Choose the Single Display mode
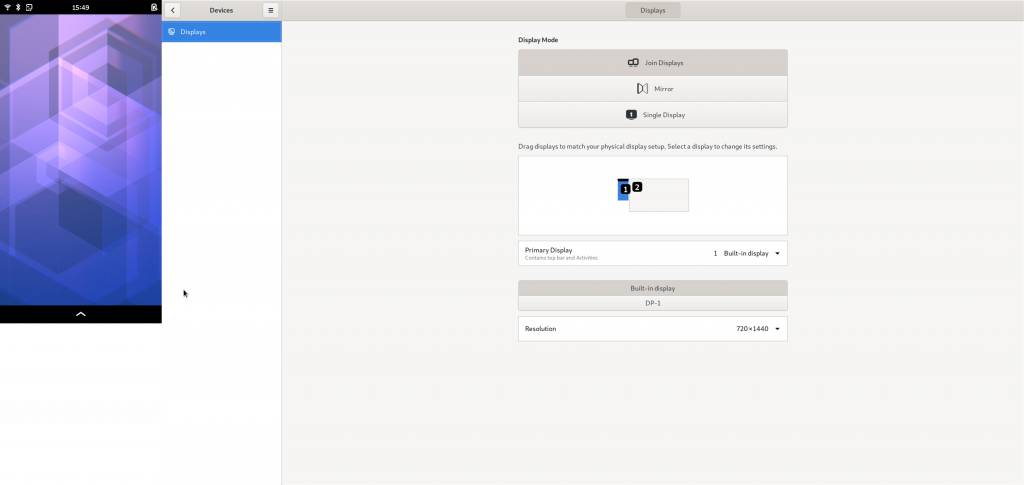 (x=652, y=115)
